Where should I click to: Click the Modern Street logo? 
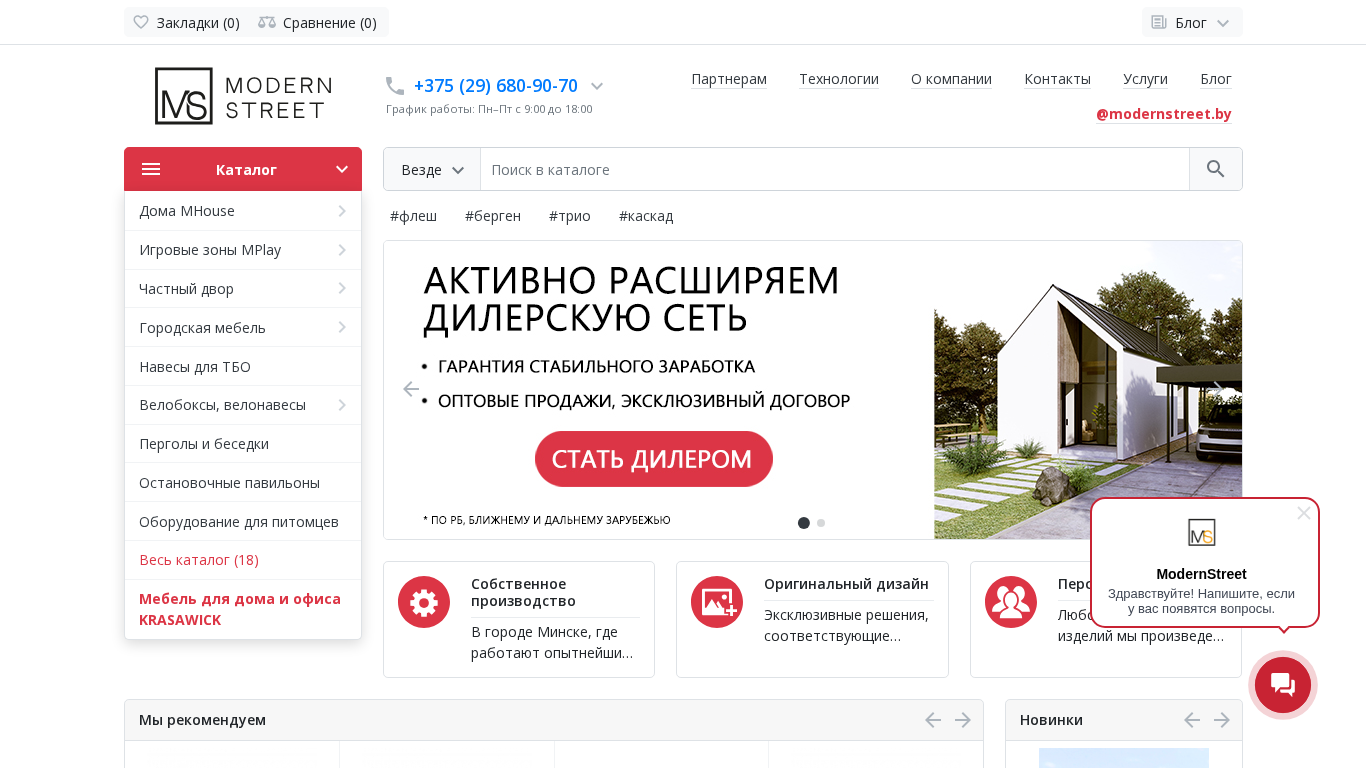pyautogui.click(x=243, y=96)
